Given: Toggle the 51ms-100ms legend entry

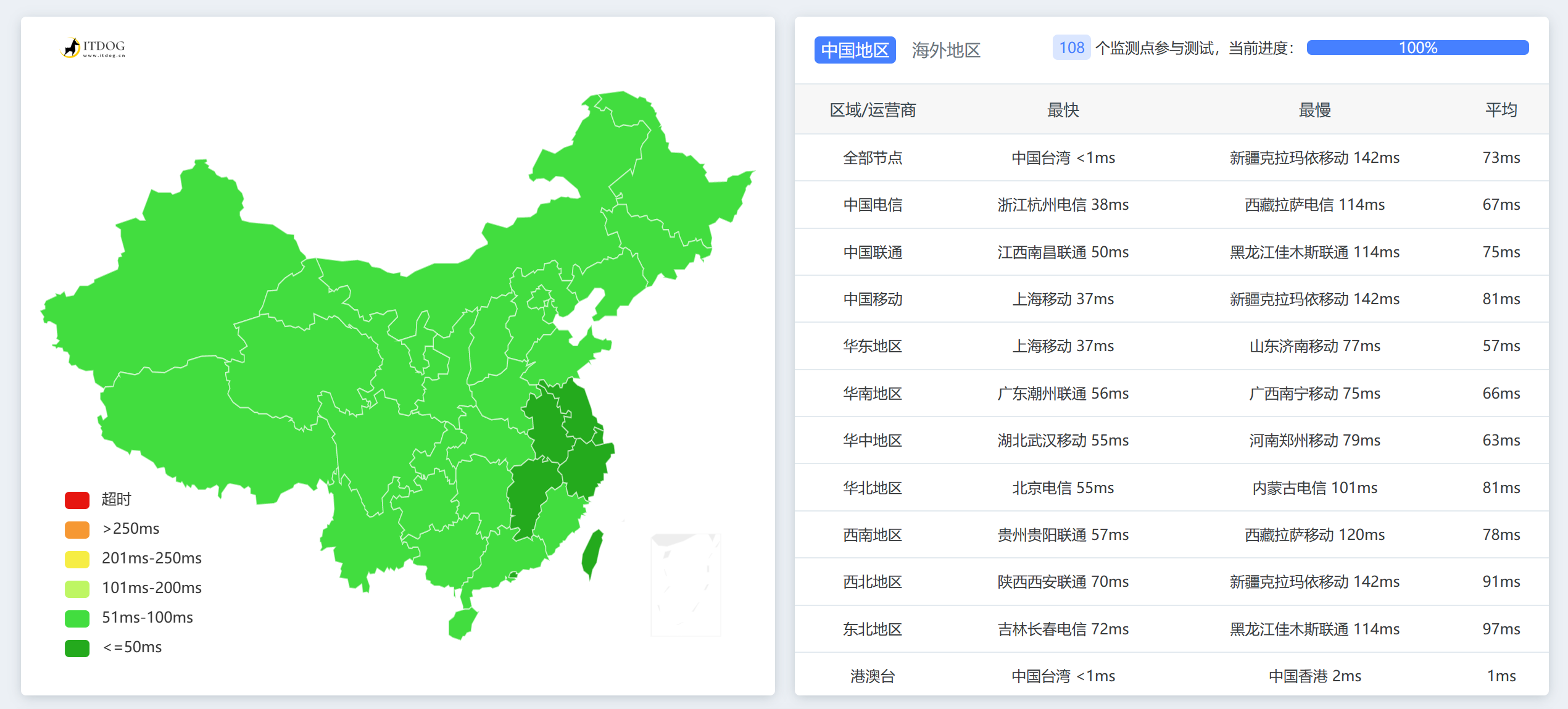Looking at the screenshot, I should pos(77,618).
